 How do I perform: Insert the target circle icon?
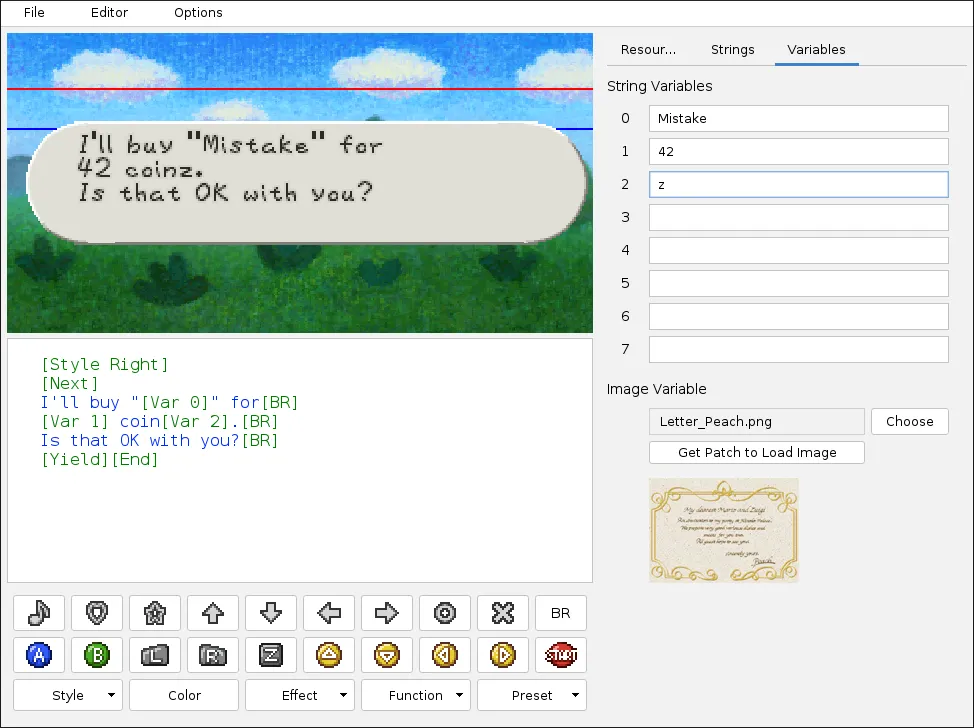coord(445,613)
